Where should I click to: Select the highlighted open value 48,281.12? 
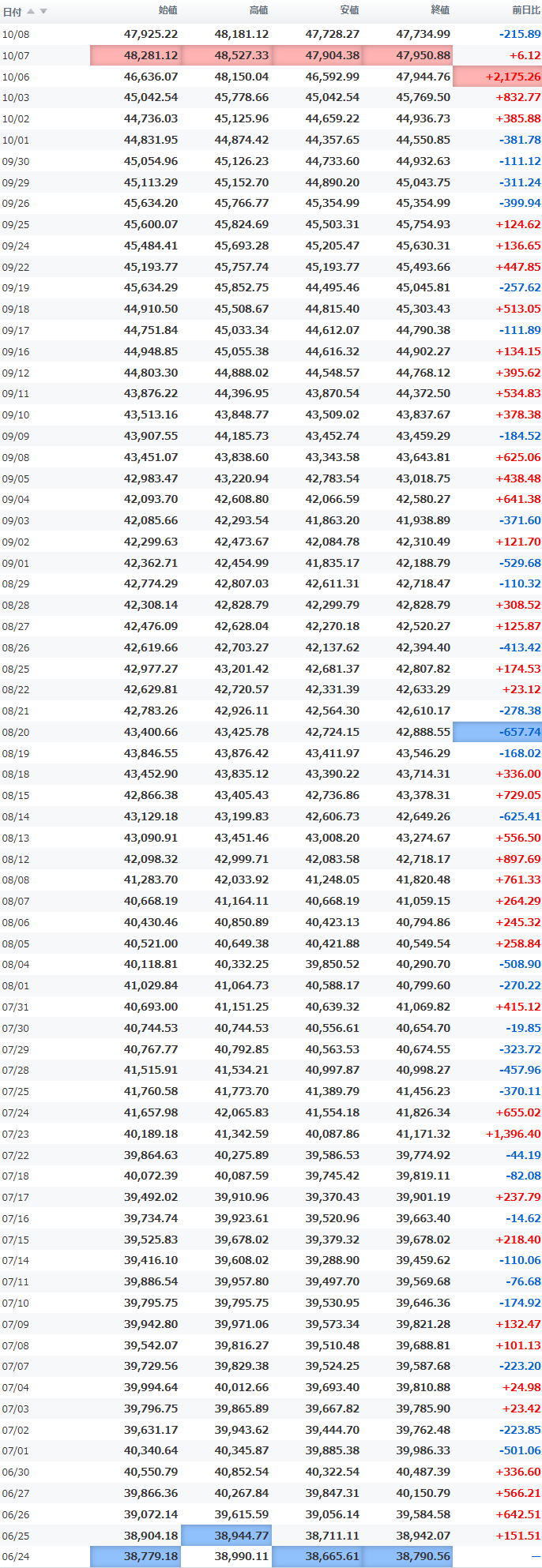(x=136, y=55)
